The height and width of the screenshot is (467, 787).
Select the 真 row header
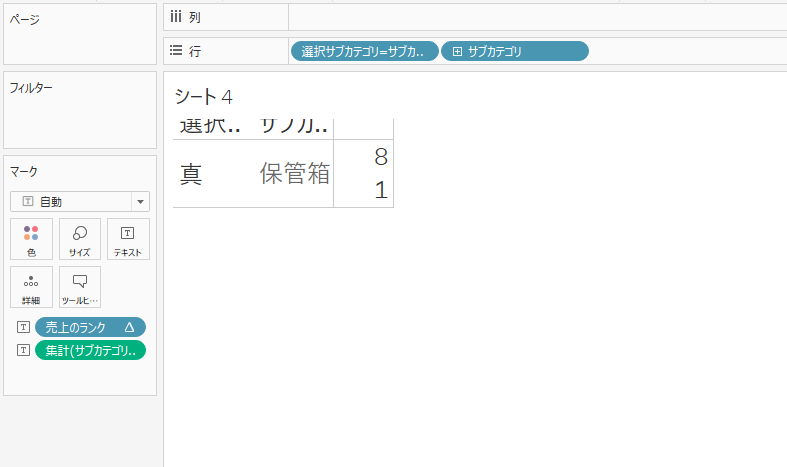tap(191, 174)
